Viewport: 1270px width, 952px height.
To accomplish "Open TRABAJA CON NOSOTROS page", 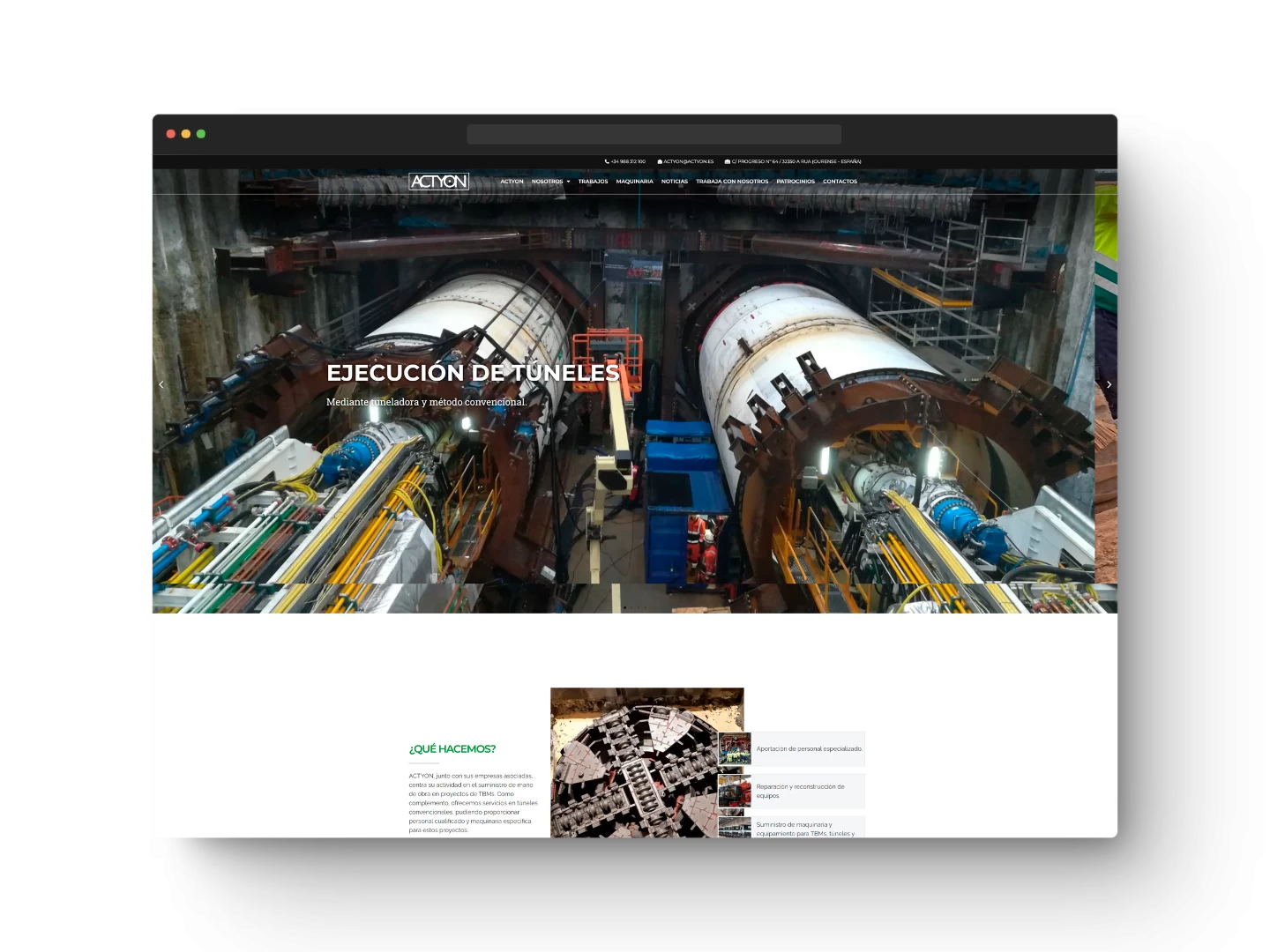I will [732, 182].
